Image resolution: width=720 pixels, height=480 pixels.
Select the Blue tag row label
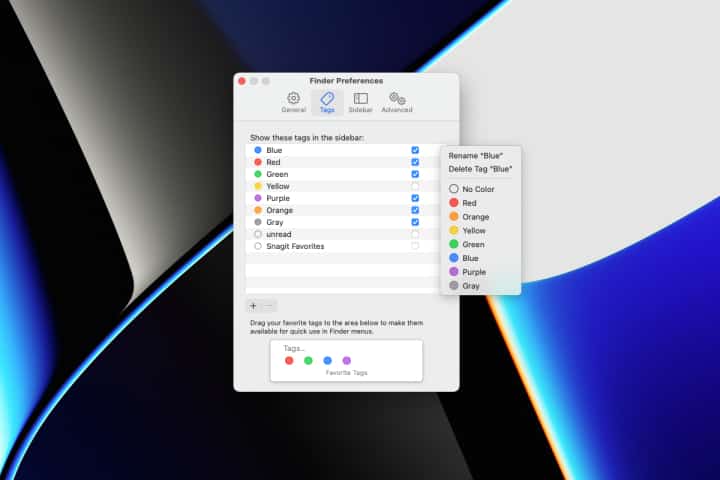point(274,150)
